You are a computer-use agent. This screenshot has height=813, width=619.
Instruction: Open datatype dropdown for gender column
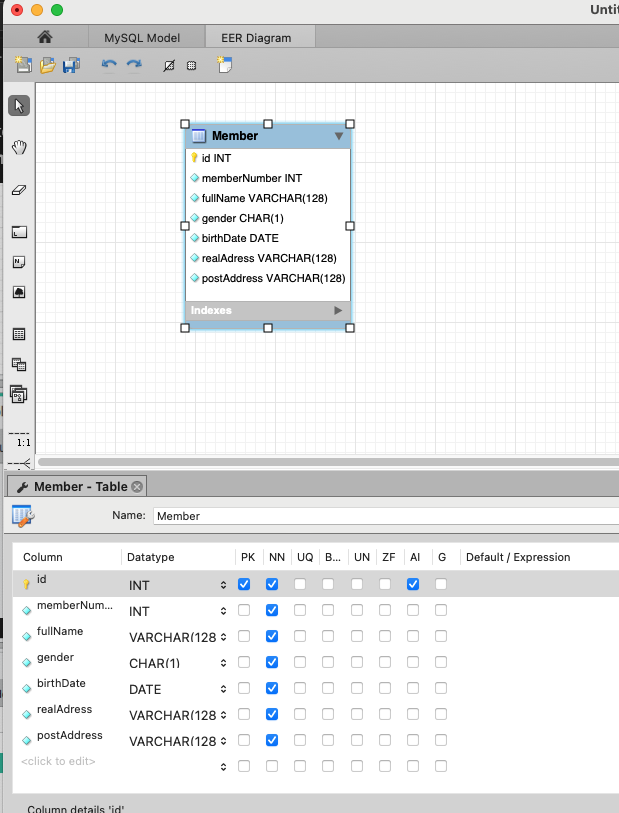(223, 662)
